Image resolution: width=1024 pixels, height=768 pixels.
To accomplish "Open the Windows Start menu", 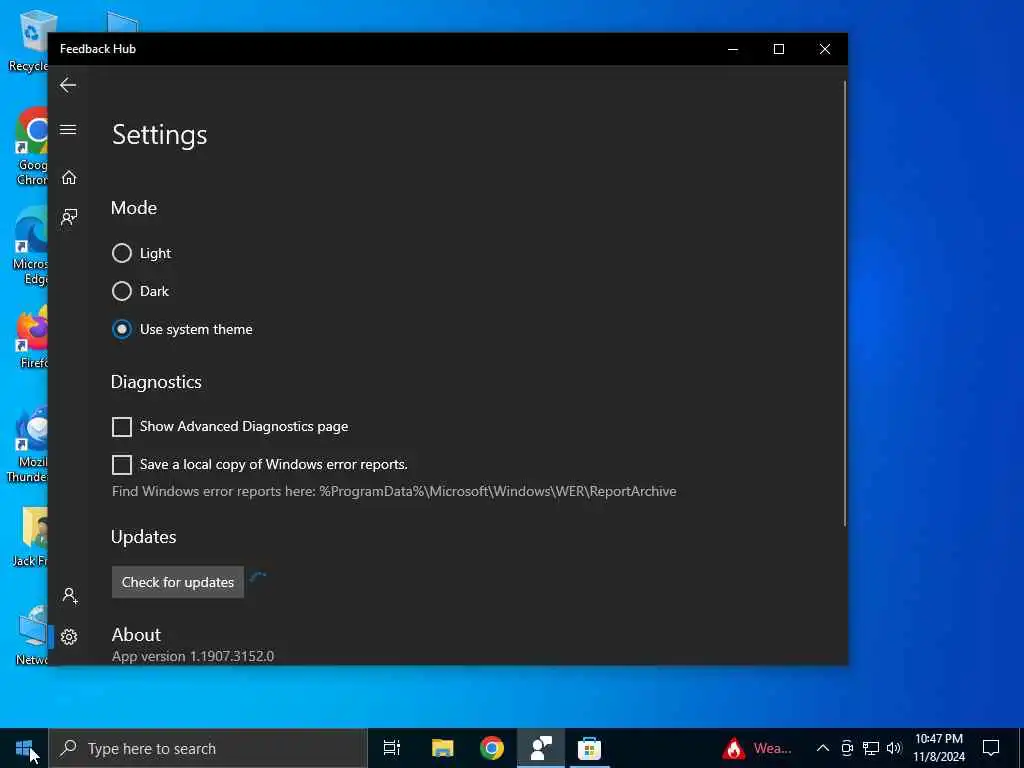I will 24,748.
